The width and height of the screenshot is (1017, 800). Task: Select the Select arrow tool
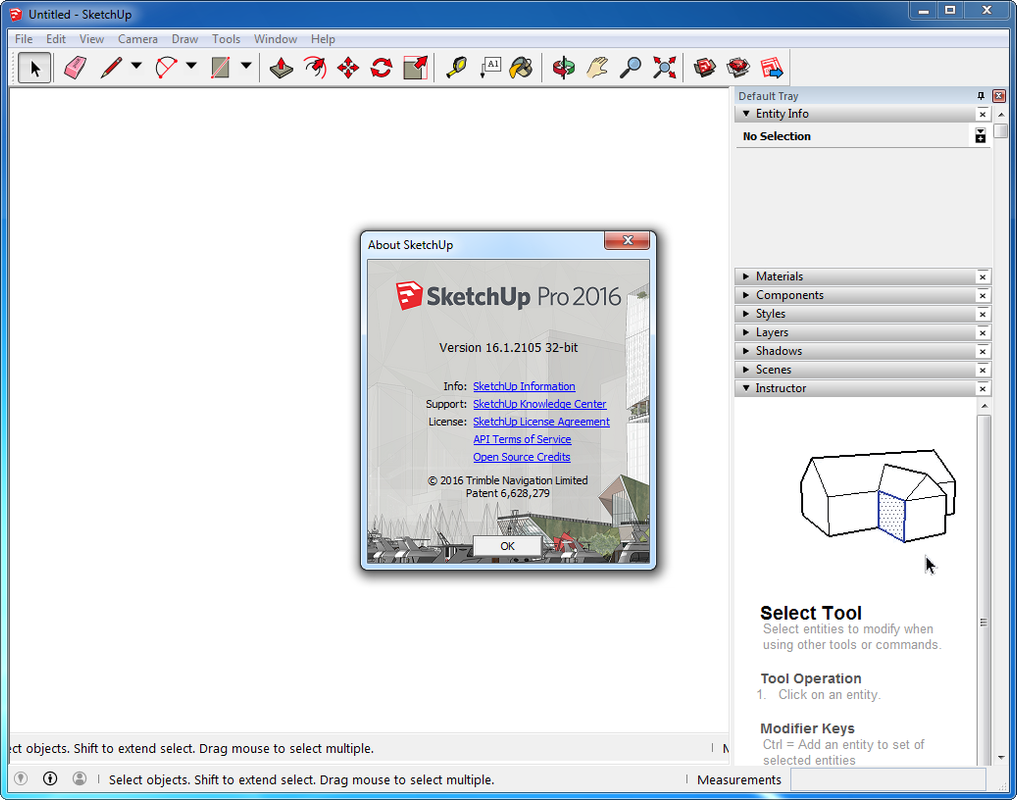(x=34, y=67)
